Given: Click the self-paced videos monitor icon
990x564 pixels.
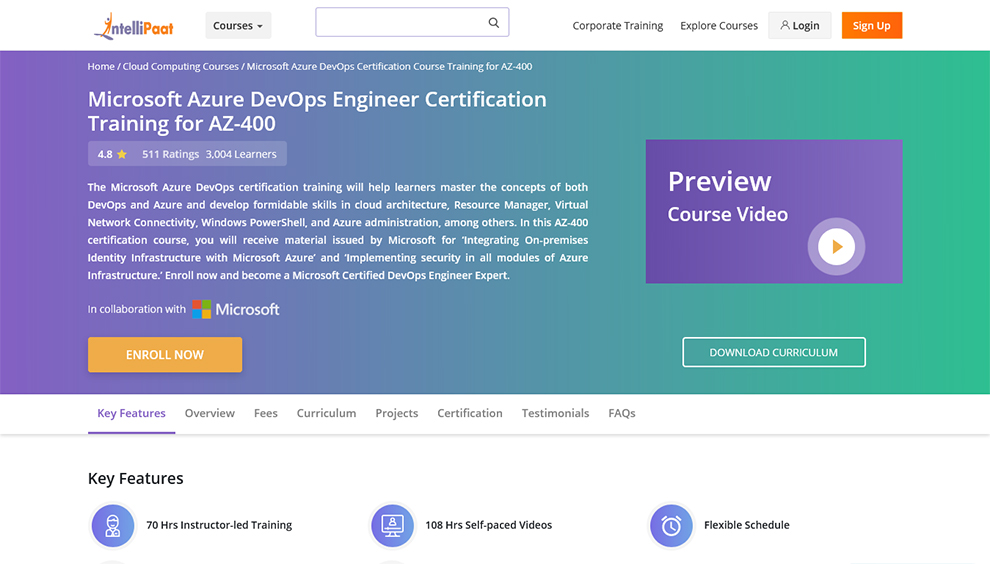Looking at the screenshot, I should pyautogui.click(x=392, y=525).
